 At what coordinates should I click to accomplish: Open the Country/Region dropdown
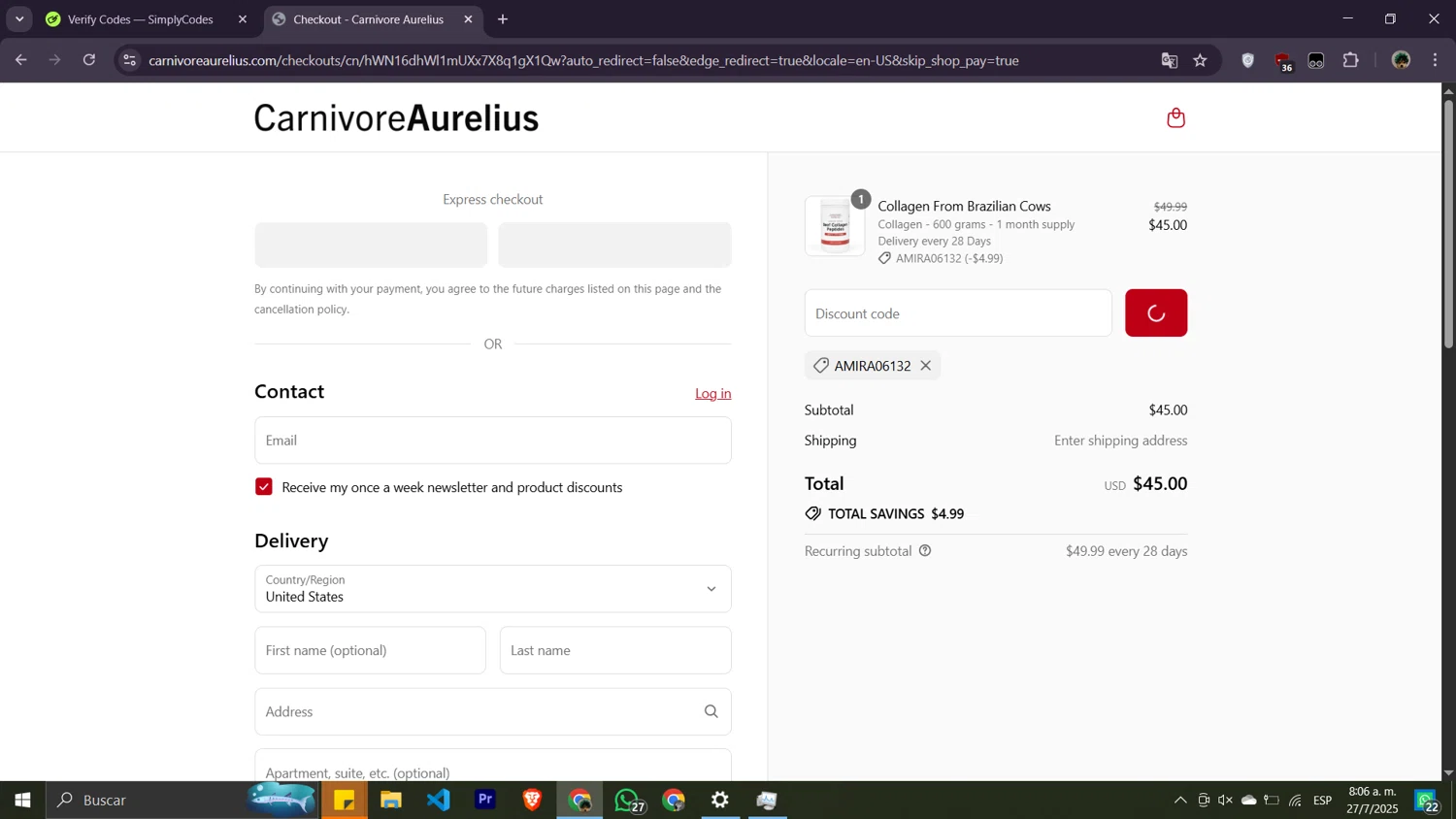tap(492, 589)
